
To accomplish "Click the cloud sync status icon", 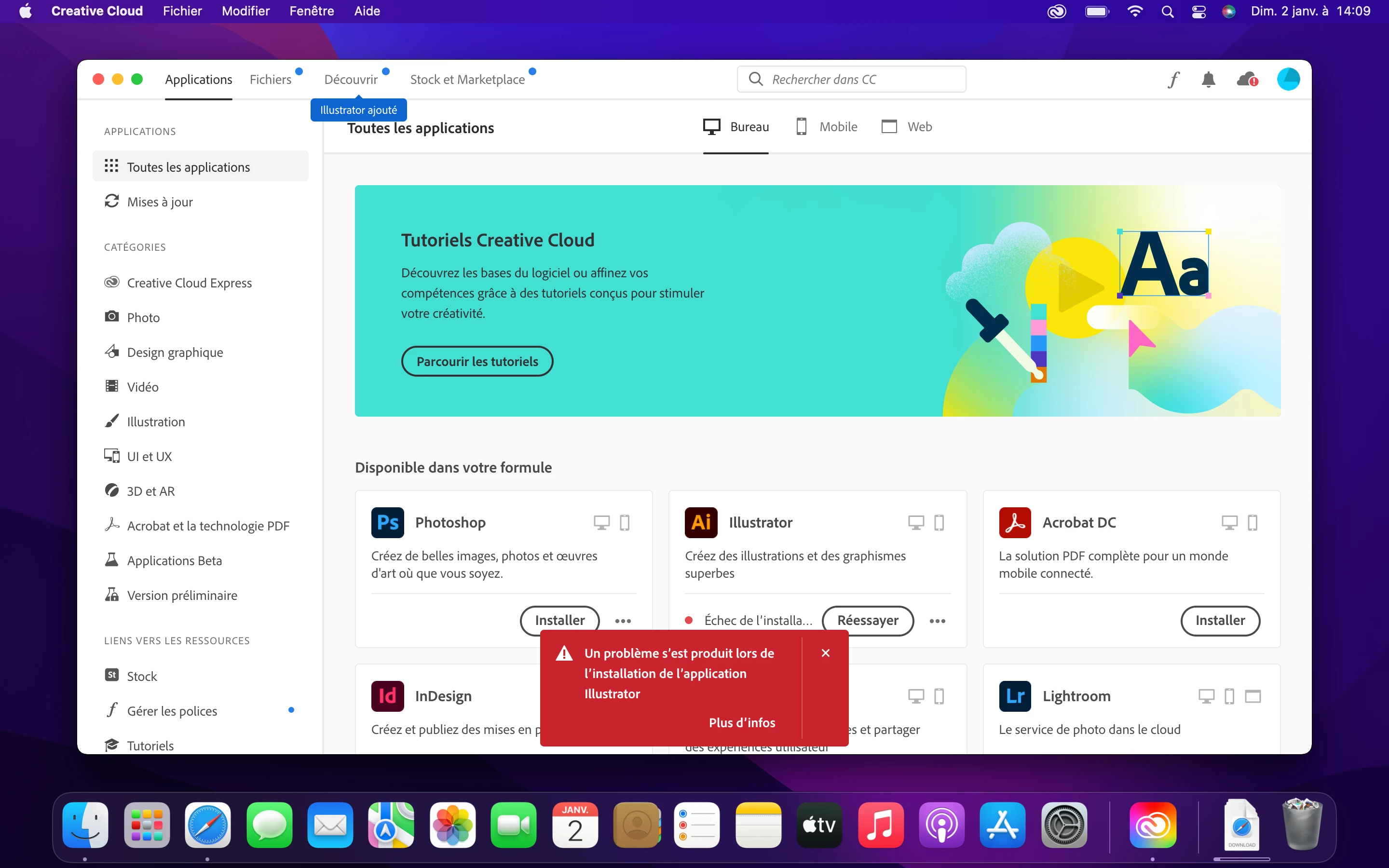I will pyautogui.click(x=1247, y=79).
